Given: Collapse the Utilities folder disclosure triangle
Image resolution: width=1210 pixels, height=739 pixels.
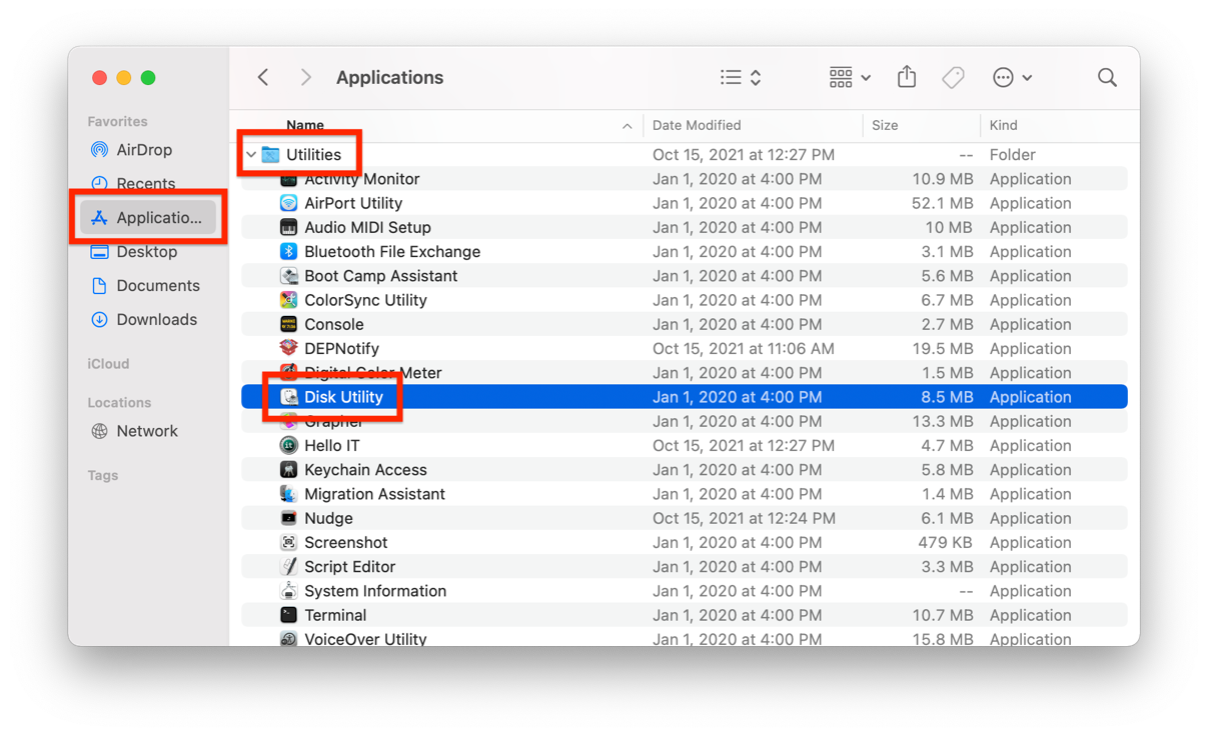Looking at the screenshot, I should 251,155.
